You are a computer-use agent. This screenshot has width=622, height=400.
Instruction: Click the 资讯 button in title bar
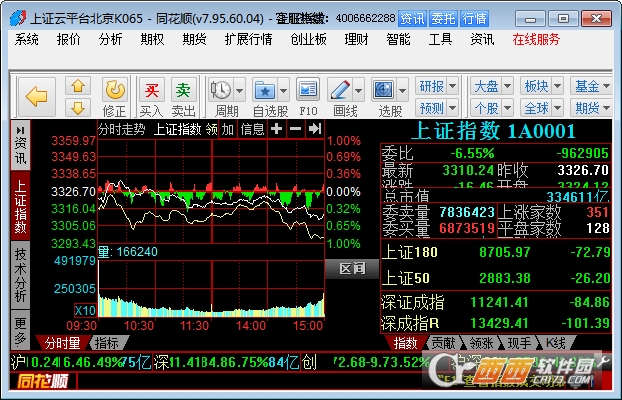[x=412, y=19]
